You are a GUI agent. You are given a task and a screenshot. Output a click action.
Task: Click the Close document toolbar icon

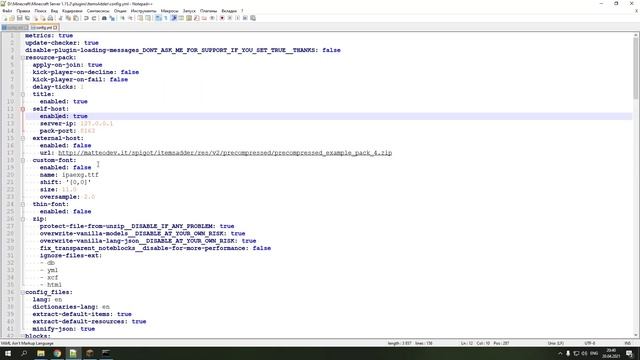pyautogui.click(x=36, y=18)
